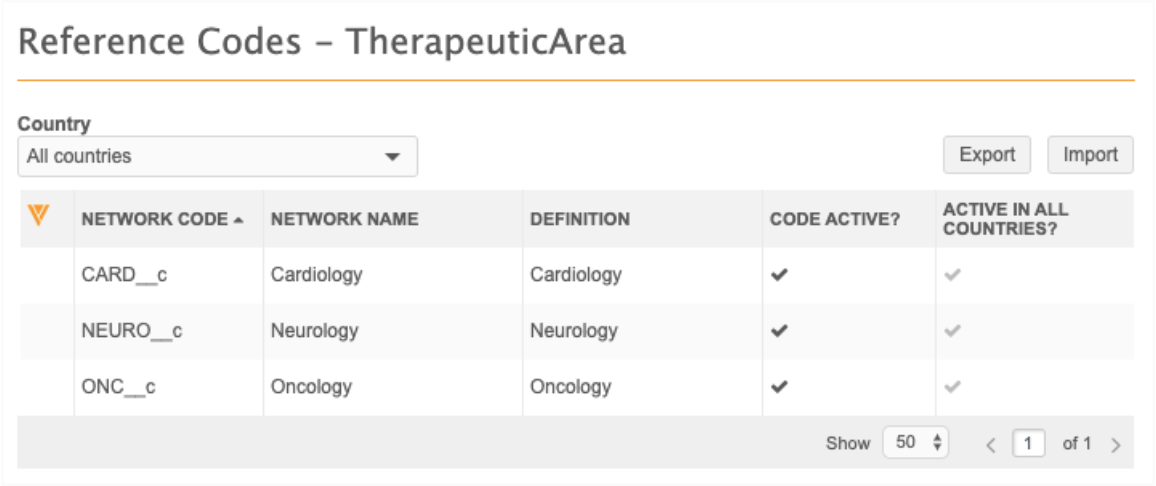Image resolution: width=1156 pixels, height=486 pixels.
Task: Open the Country dropdown showing All countries
Action: (217, 157)
